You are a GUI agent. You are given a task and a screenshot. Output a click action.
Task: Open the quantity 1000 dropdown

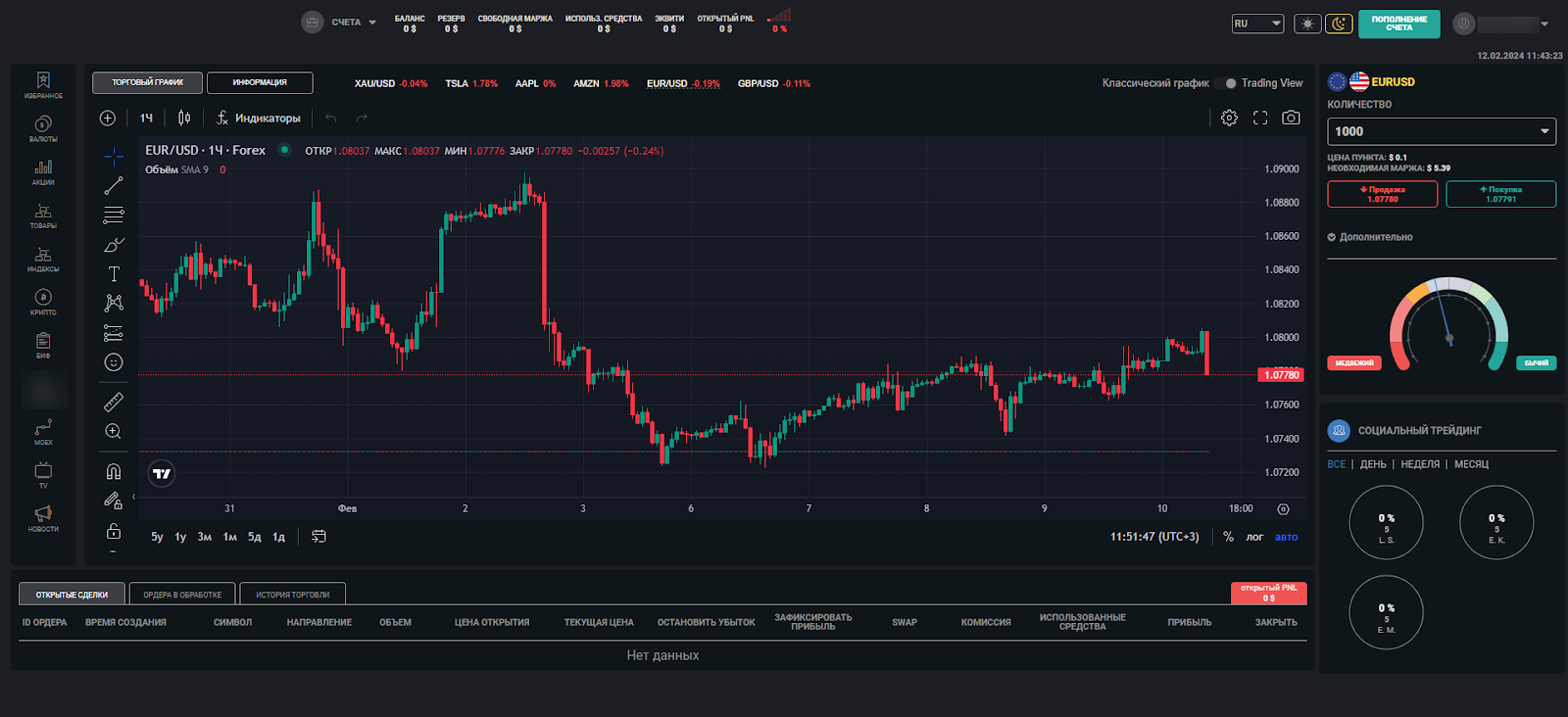[x=1441, y=131]
